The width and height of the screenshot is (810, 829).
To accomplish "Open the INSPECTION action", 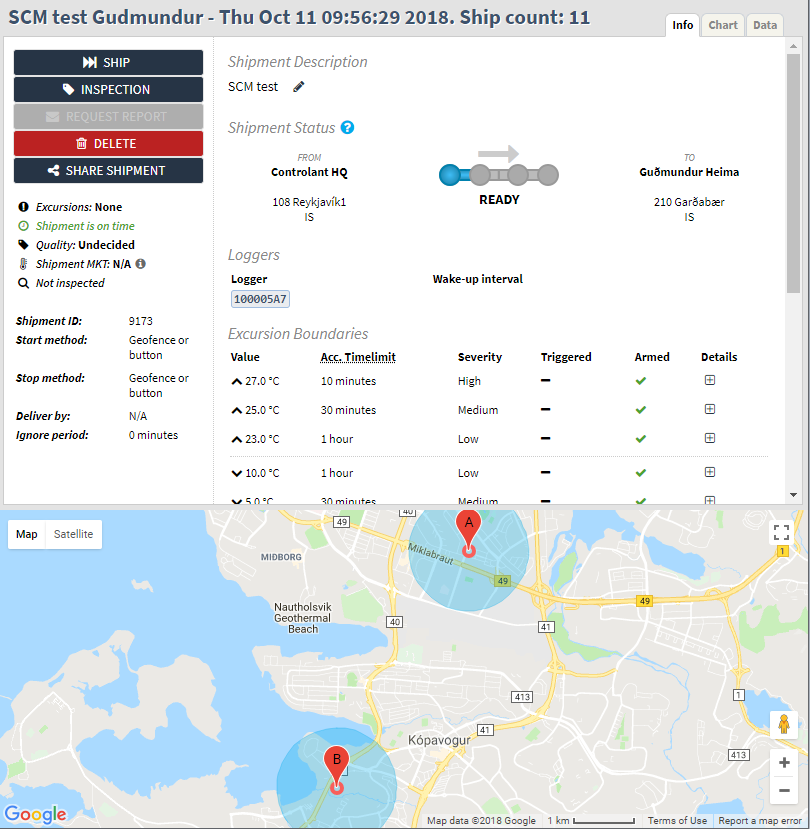I will [x=108, y=89].
